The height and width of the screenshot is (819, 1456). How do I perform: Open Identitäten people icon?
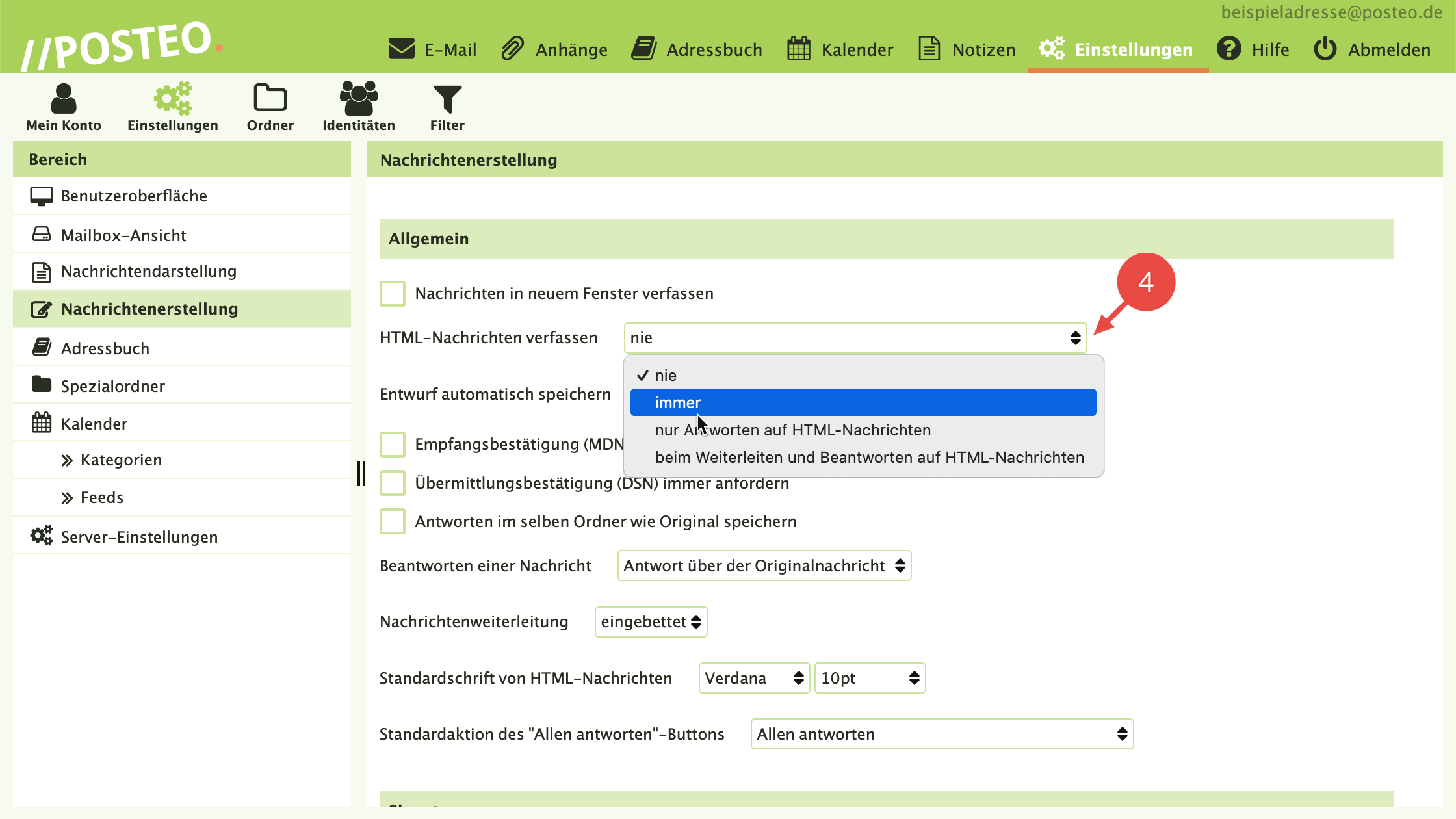point(358,99)
